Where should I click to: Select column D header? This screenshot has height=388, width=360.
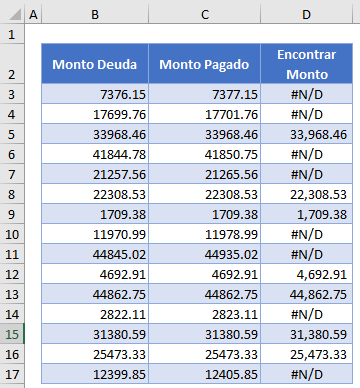[x=306, y=15]
